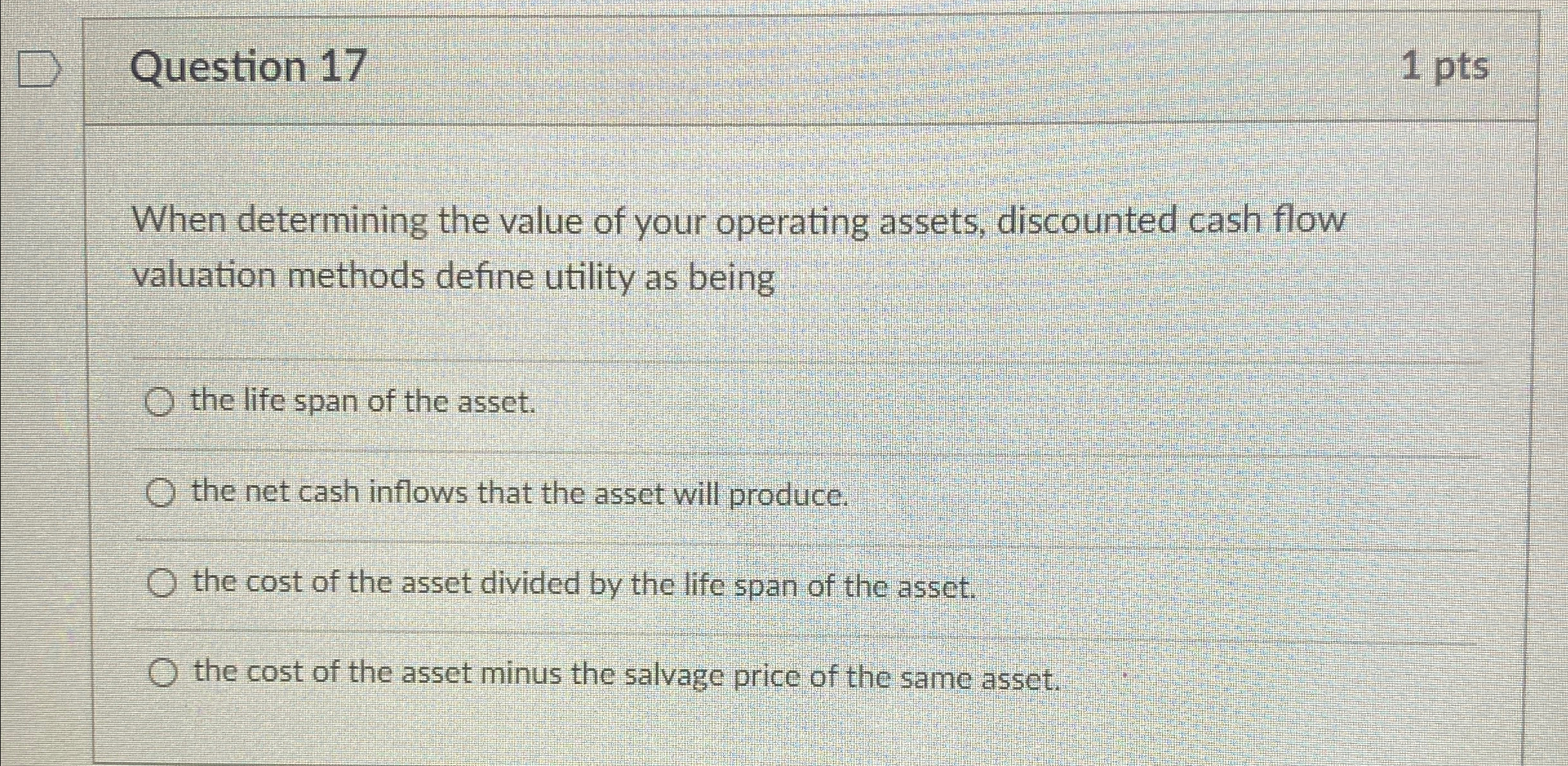Click the flag icon beside Question 17
Viewport: 1568px width, 766px height.
click(37, 67)
